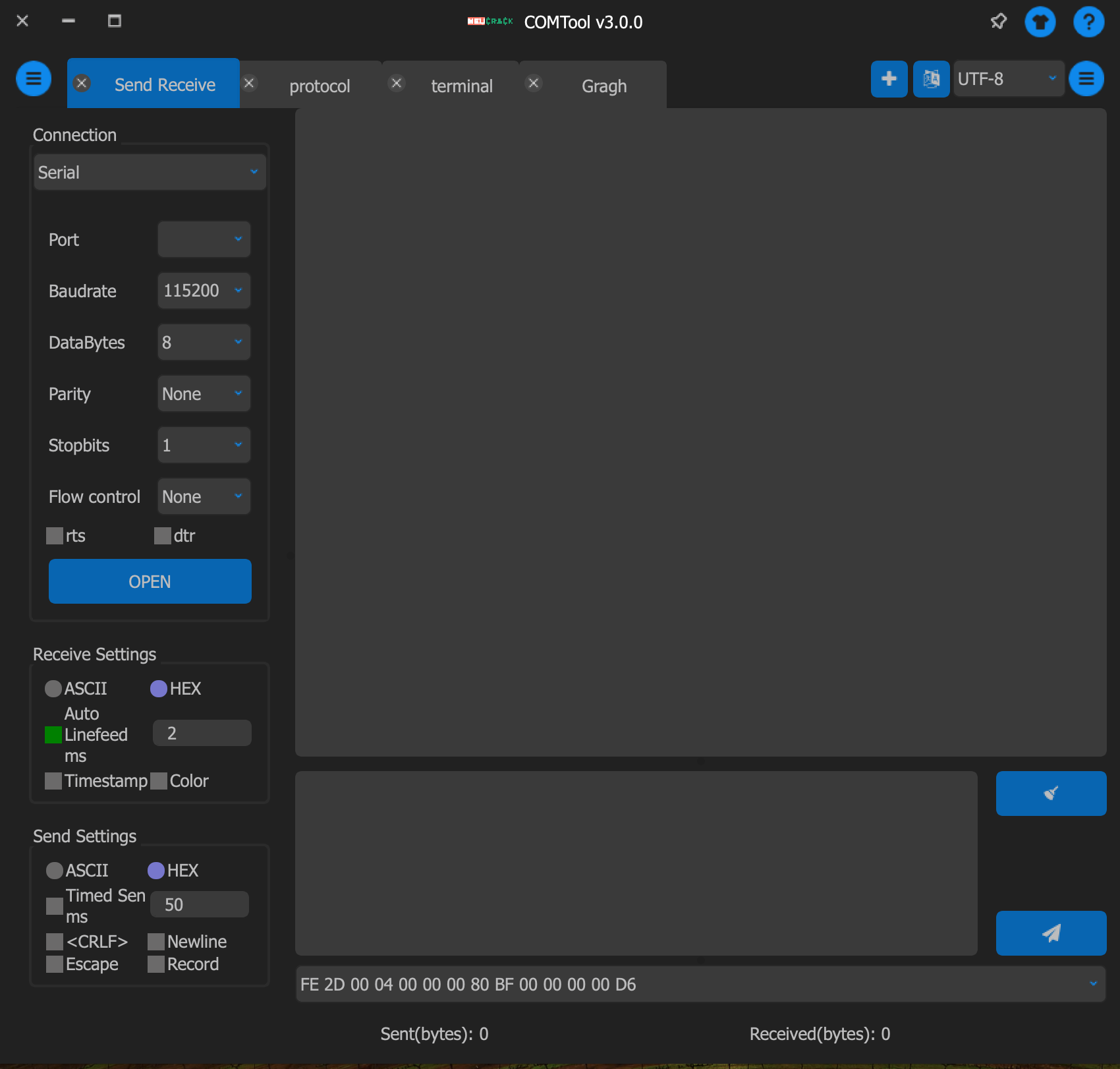This screenshot has height=1069, width=1120.
Task: Expand the UTF-8 encoding dropdown
Action: (x=1008, y=79)
